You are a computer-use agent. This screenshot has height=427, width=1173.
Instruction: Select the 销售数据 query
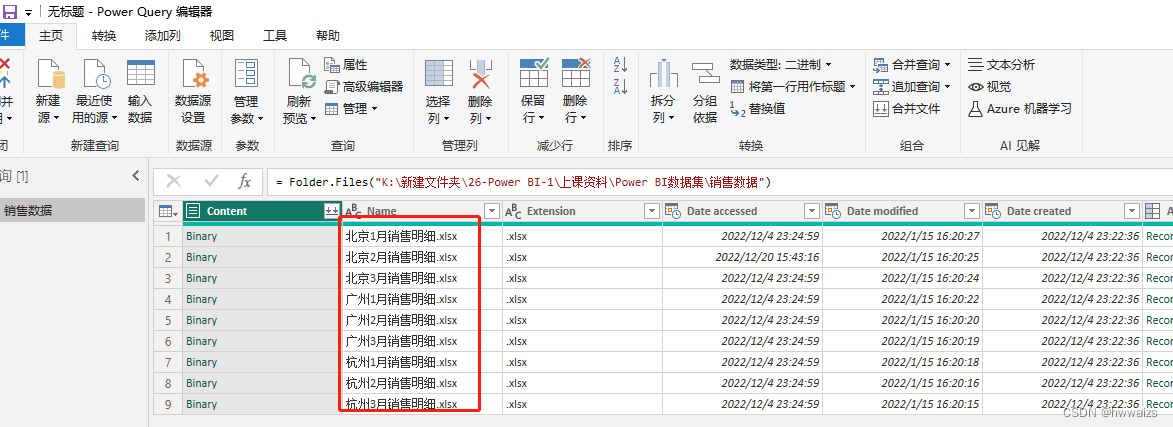coord(72,211)
